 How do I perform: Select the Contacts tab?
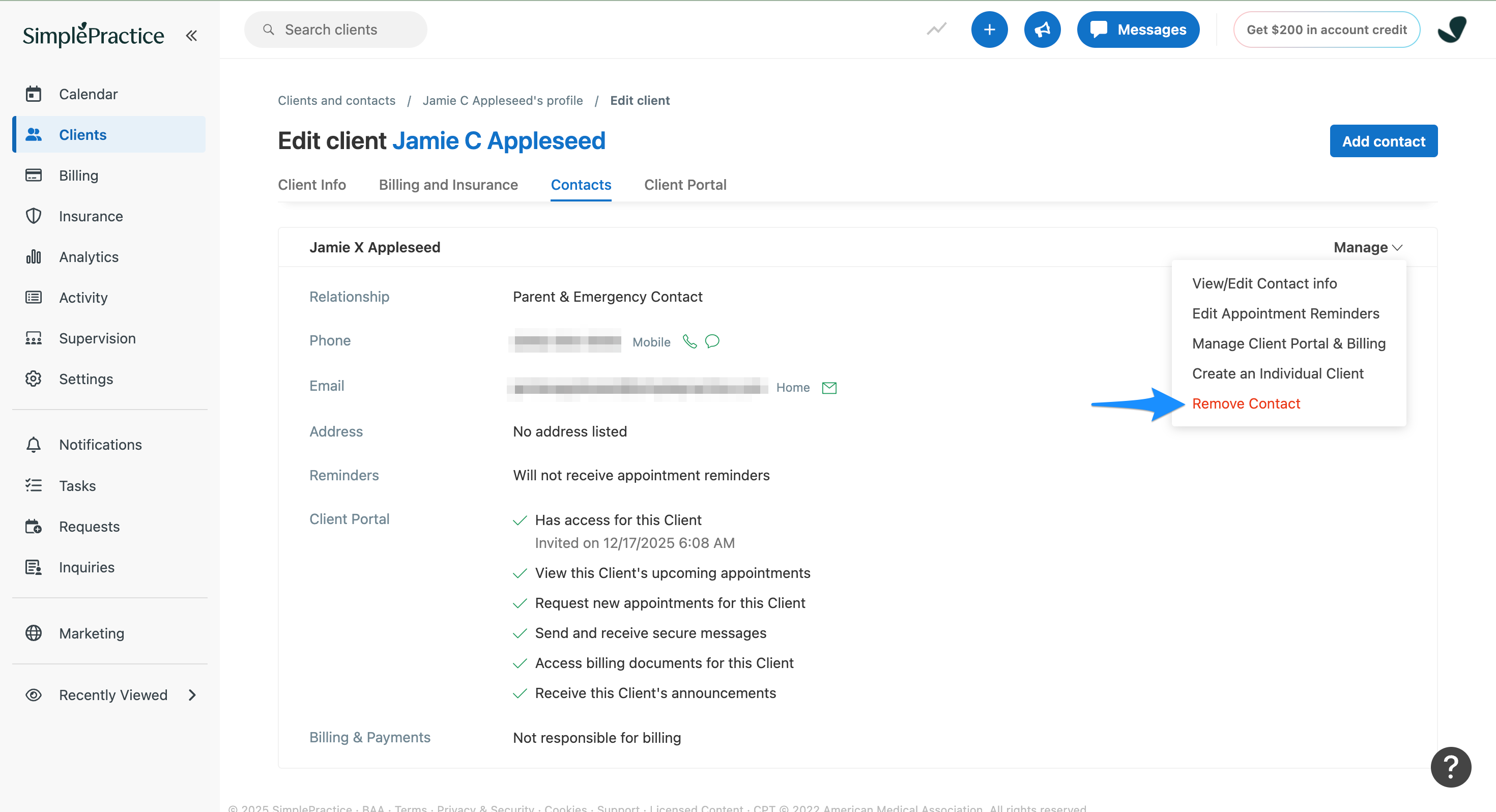pos(581,185)
